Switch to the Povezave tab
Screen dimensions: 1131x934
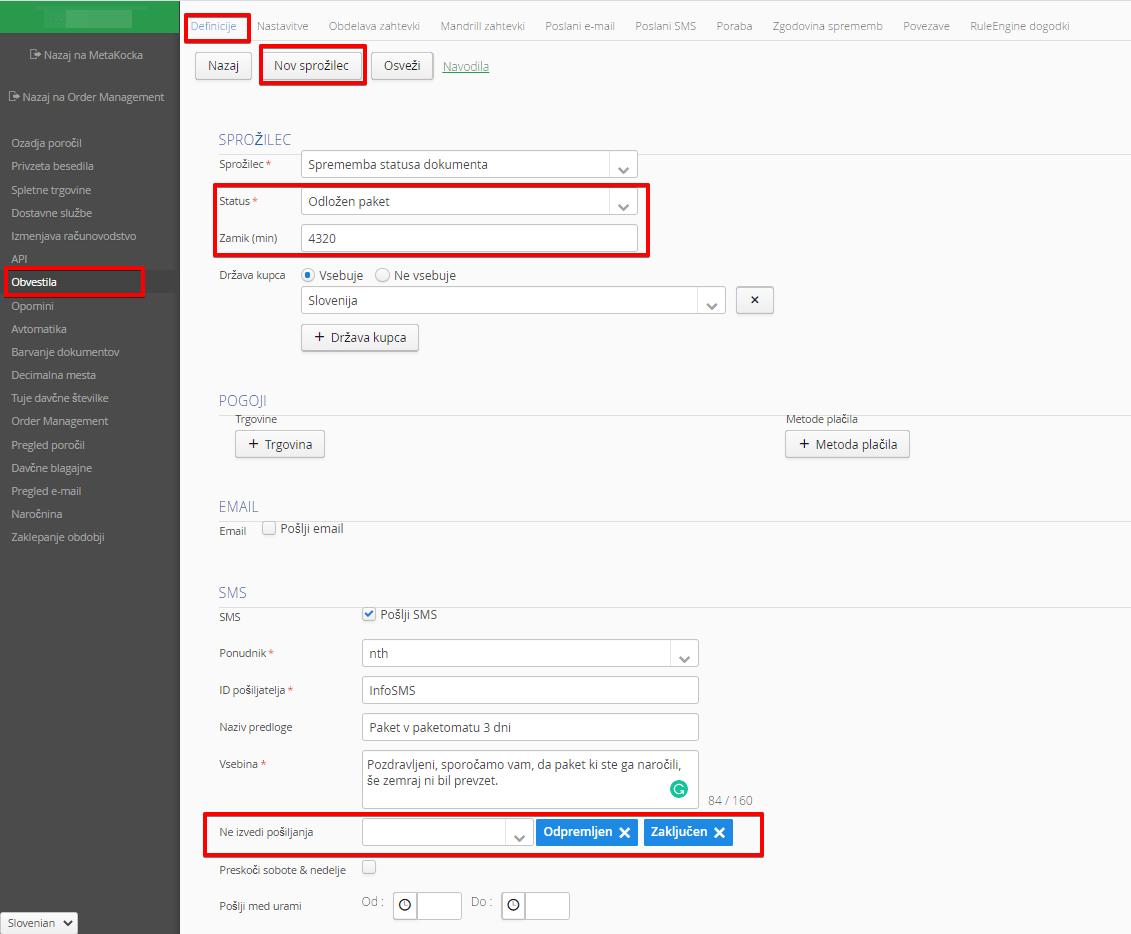pos(926,26)
